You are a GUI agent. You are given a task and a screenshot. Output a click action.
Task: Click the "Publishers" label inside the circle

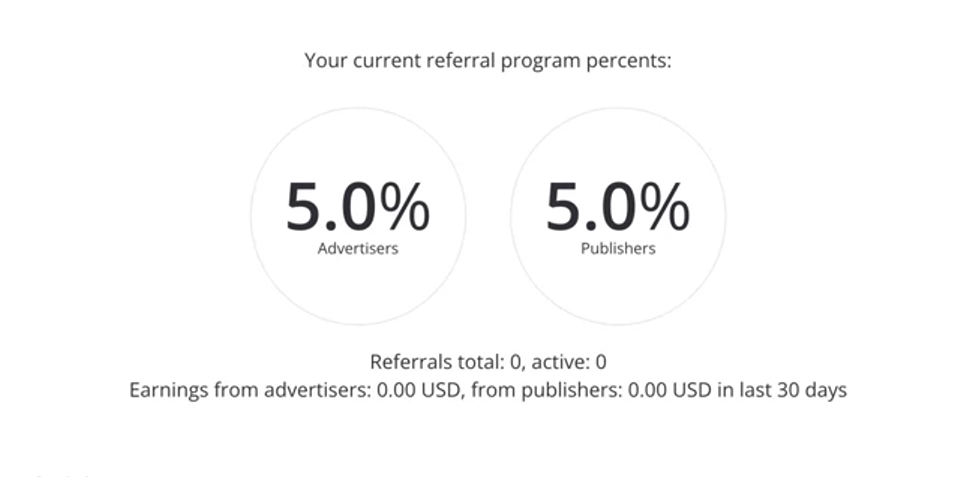coord(617,249)
